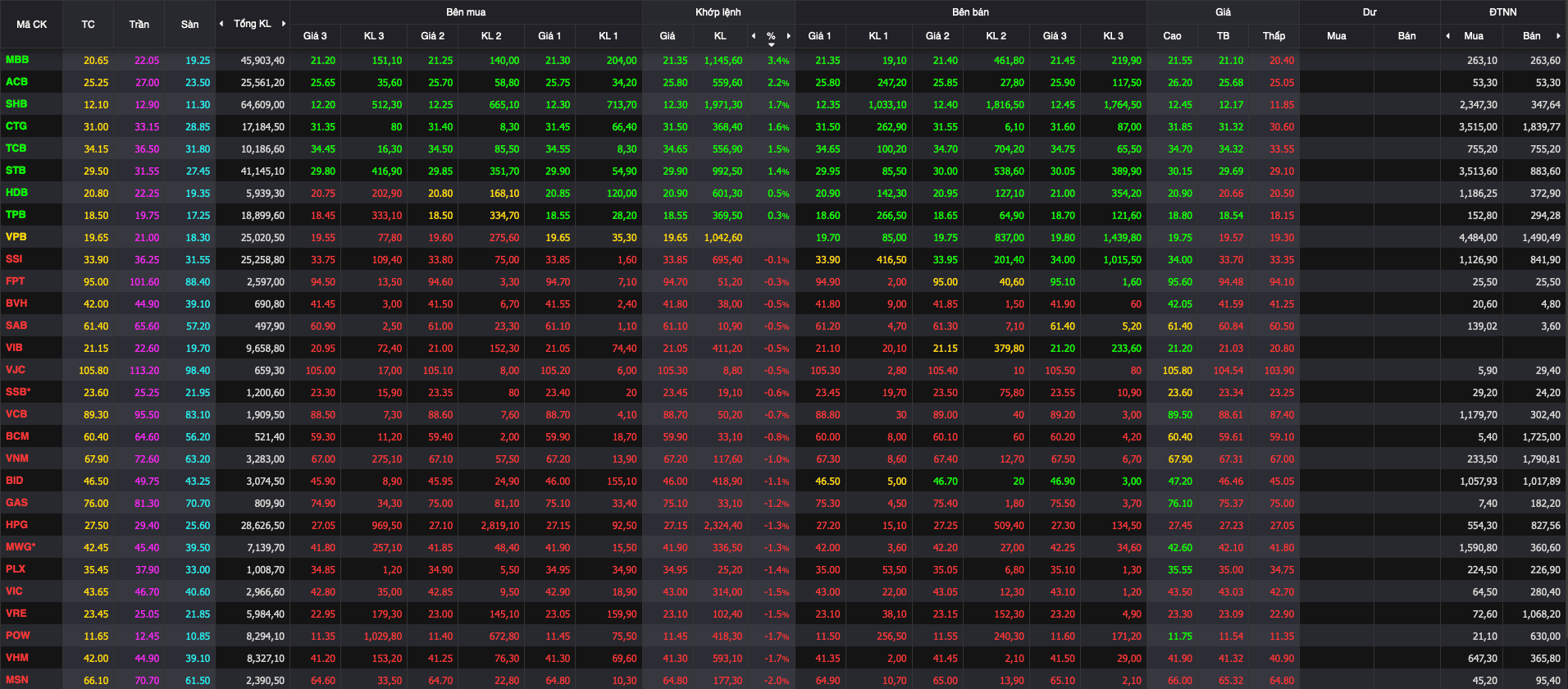Click left arrow beside Tổng KL header

click(x=221, y=24)
